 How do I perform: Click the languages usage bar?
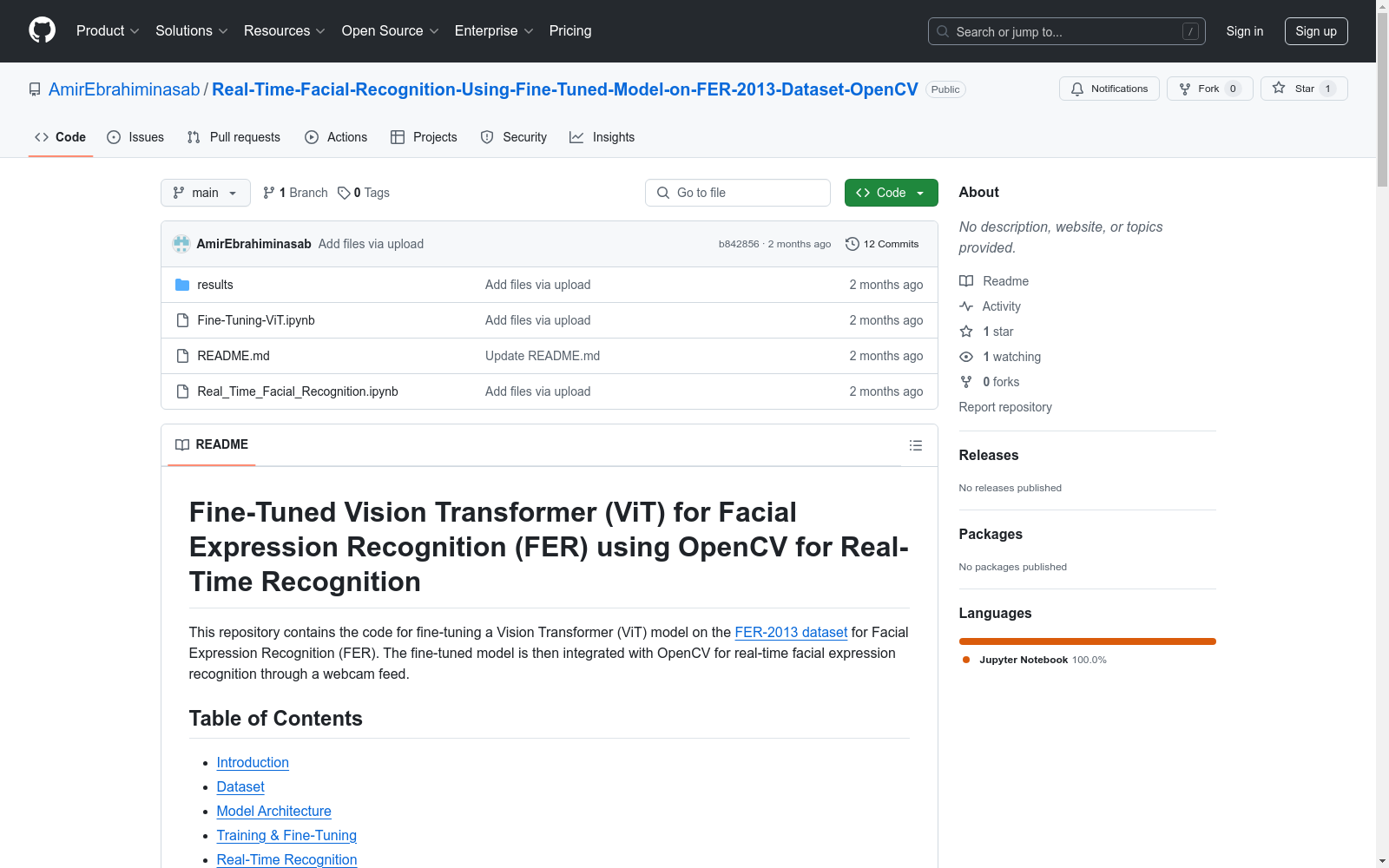1088,641
